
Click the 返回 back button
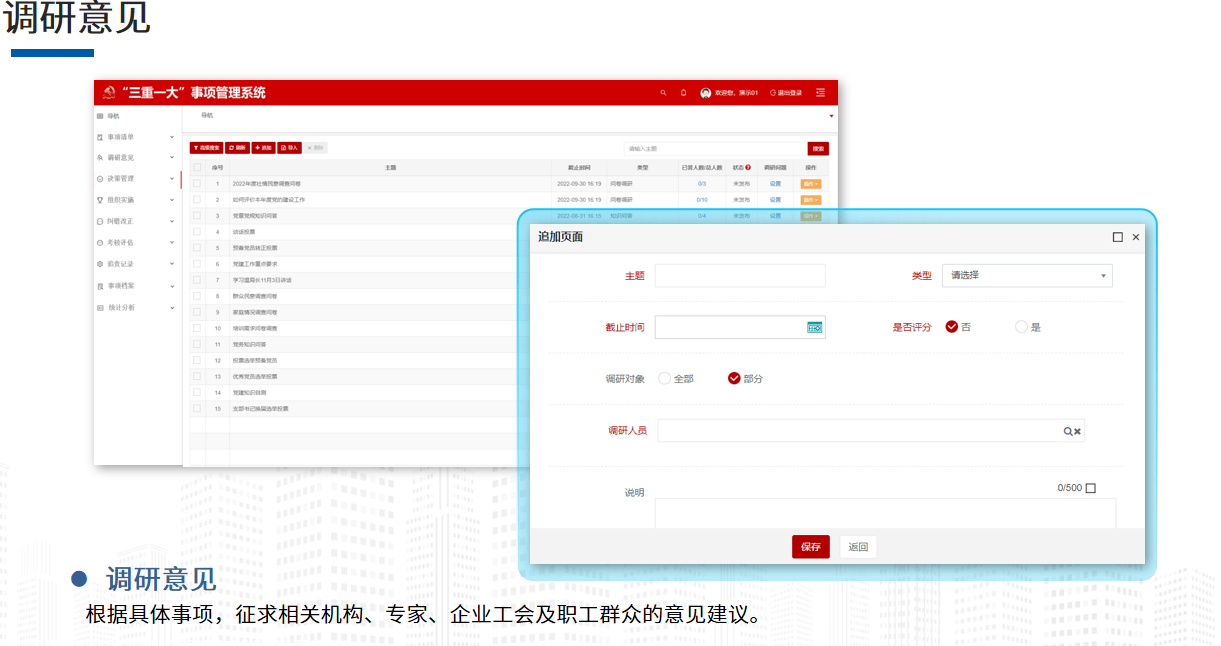[x=858, y=547]
